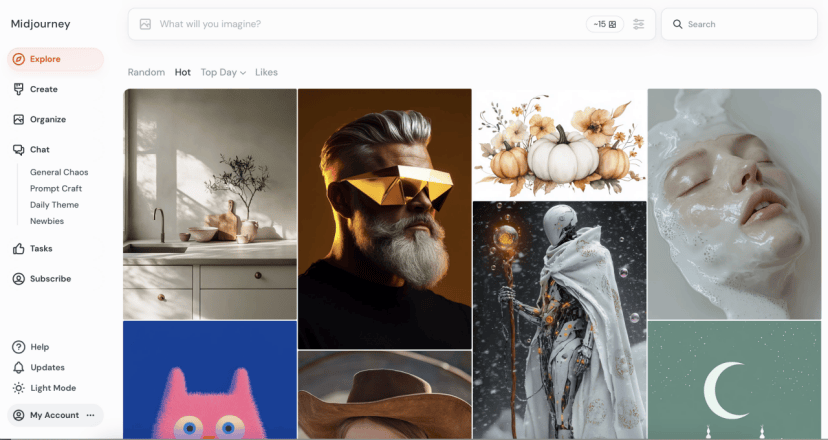Click the image upload icon in prompt bar
828x440 pixels.
pyautogui.click(x=145, y=24)
